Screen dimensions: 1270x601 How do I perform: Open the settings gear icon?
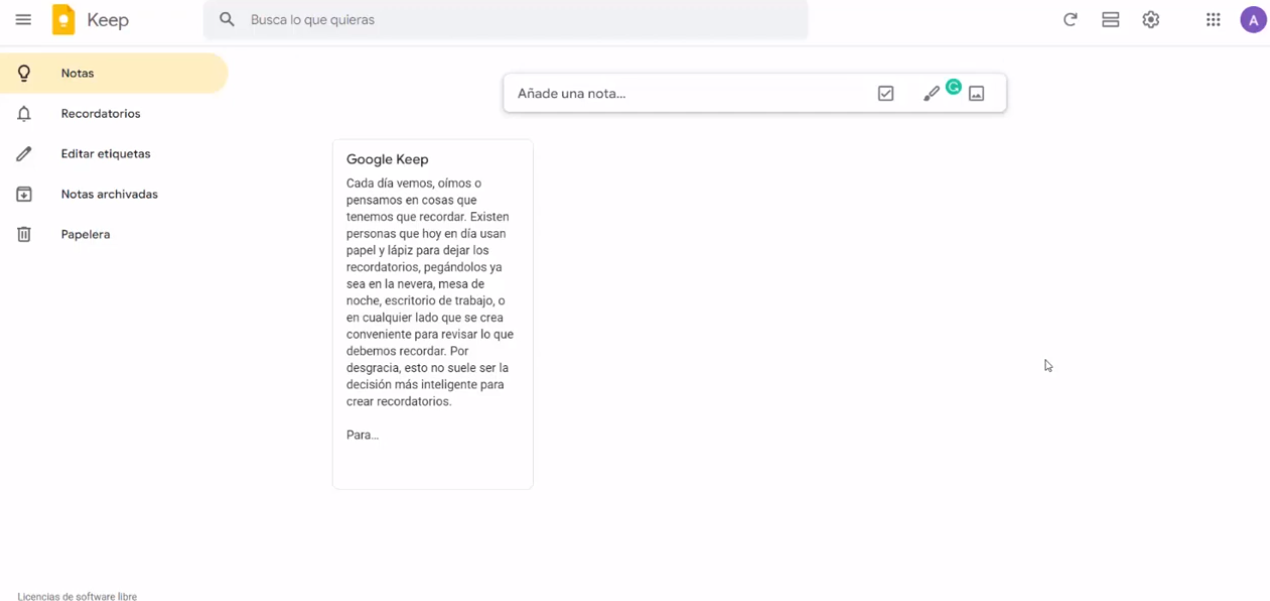click(x=1151, y=20)
